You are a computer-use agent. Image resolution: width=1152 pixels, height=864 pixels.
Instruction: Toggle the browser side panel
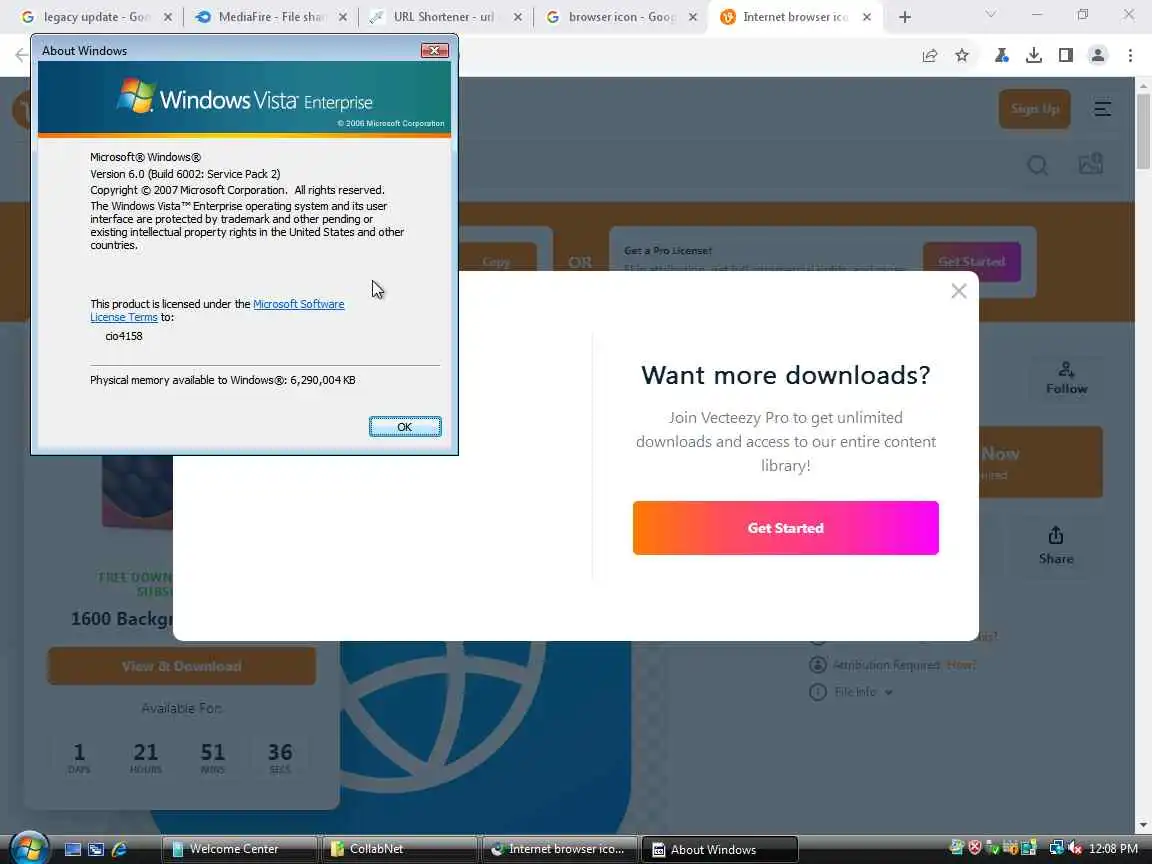(x=1065, y=55)
